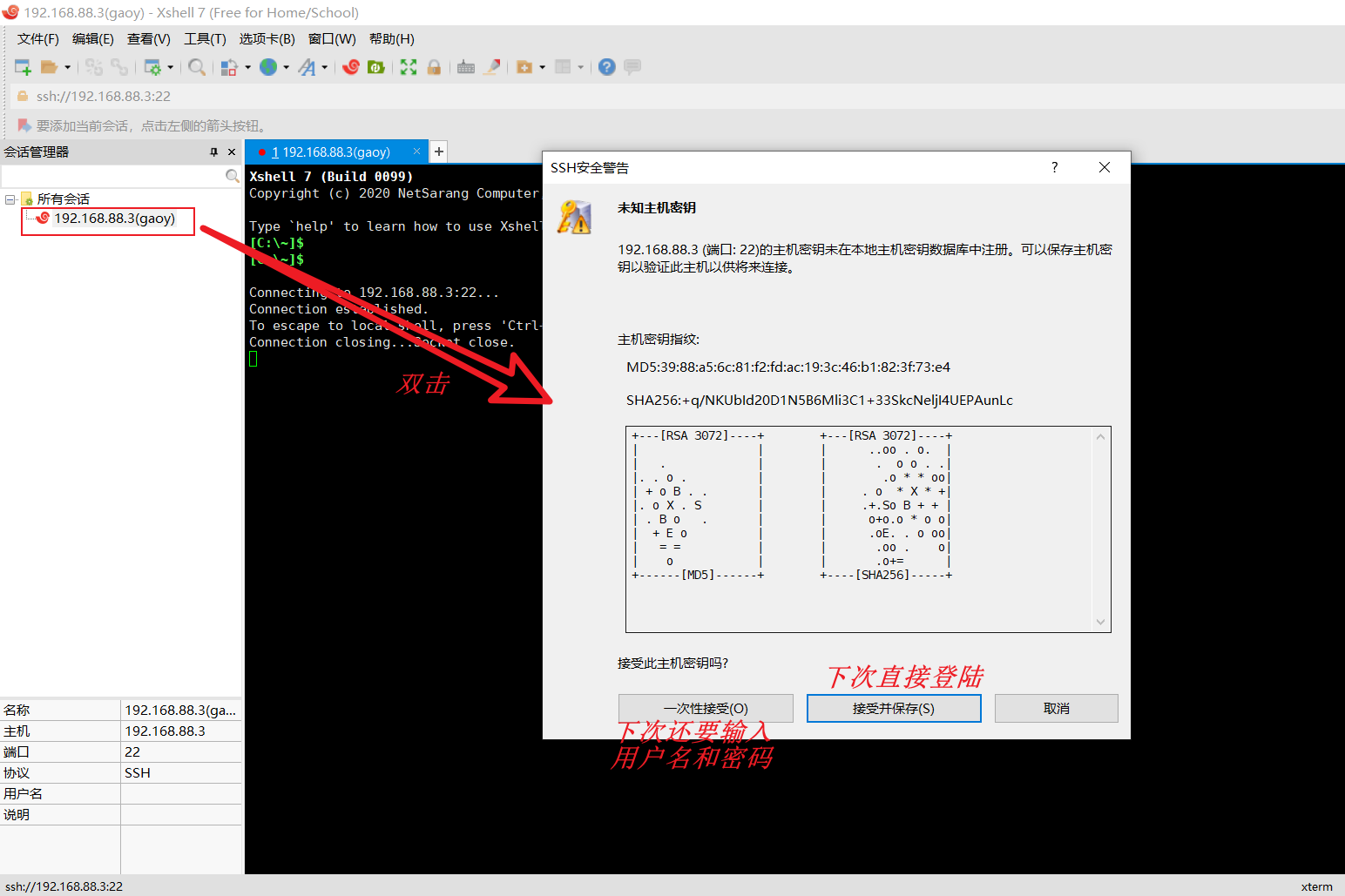Click the session manager search field
The height and width of the screenshot is (896, 1345).
click(112, 176)
